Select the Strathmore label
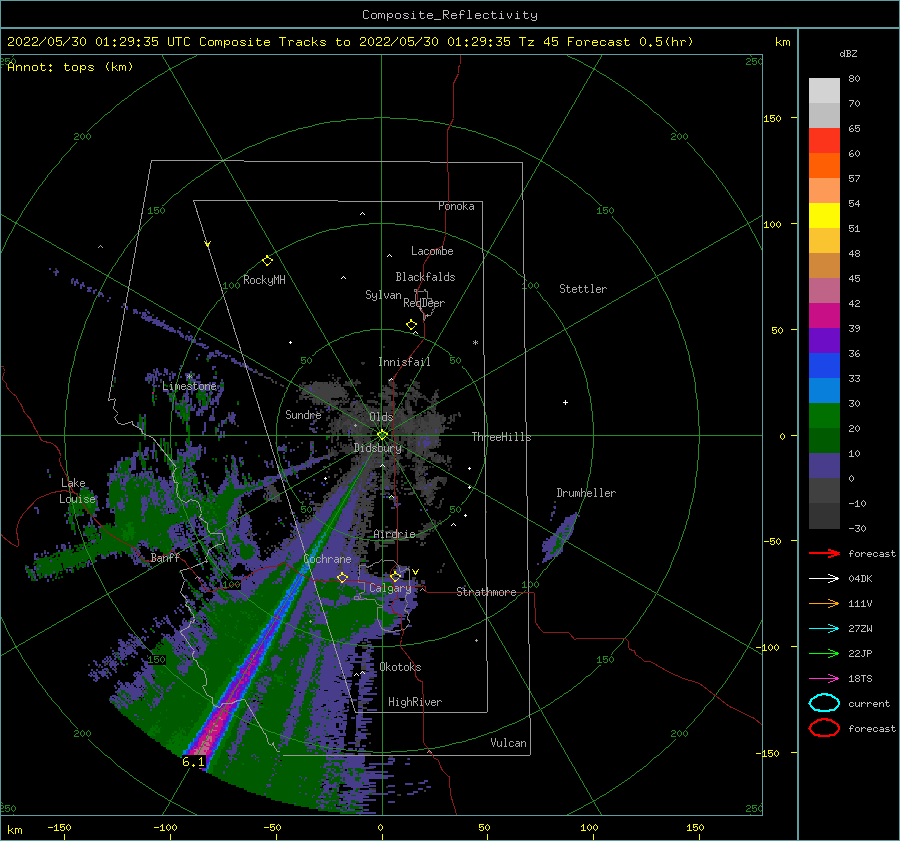 tap(486, 592)
